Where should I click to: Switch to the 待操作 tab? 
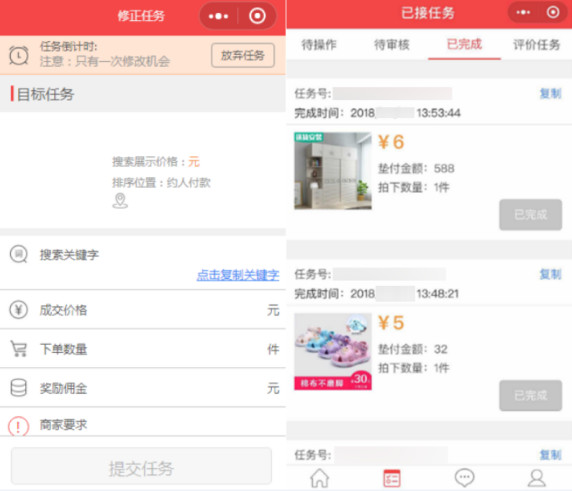pyautogui.click(x=319, y=45)
